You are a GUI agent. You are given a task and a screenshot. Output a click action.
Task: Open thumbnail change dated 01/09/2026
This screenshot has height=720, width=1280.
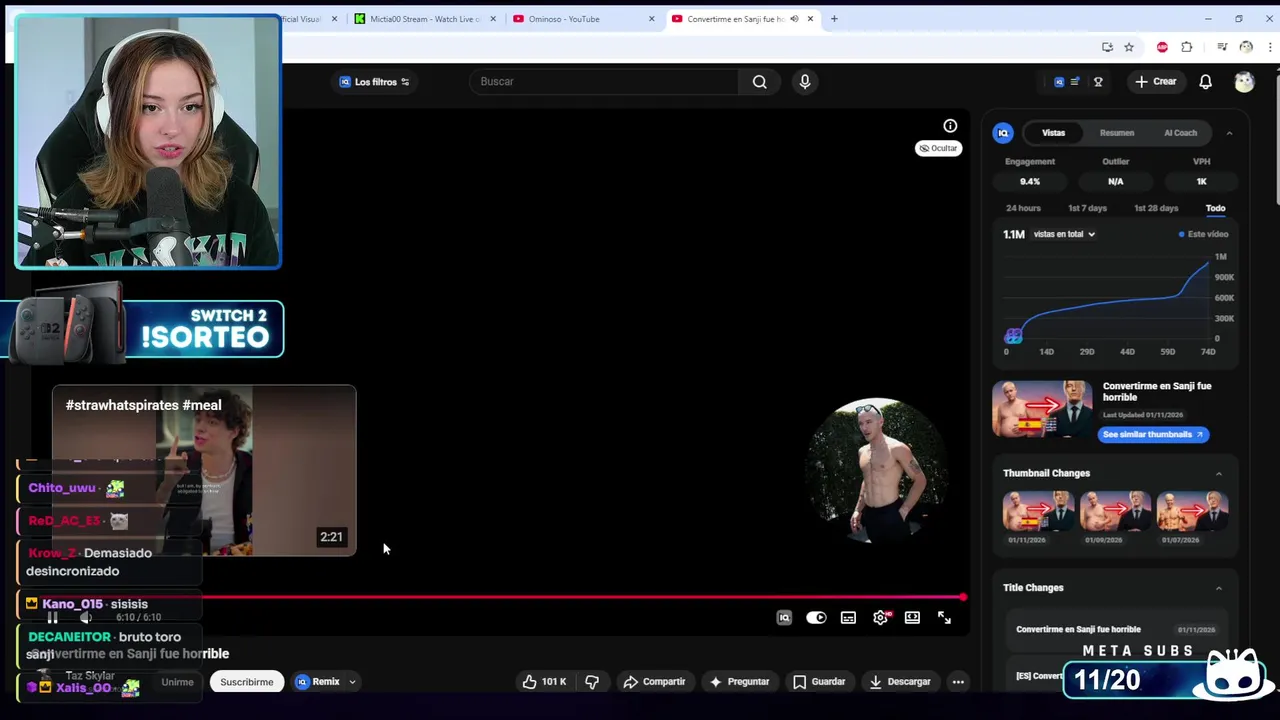[1115, 512]
